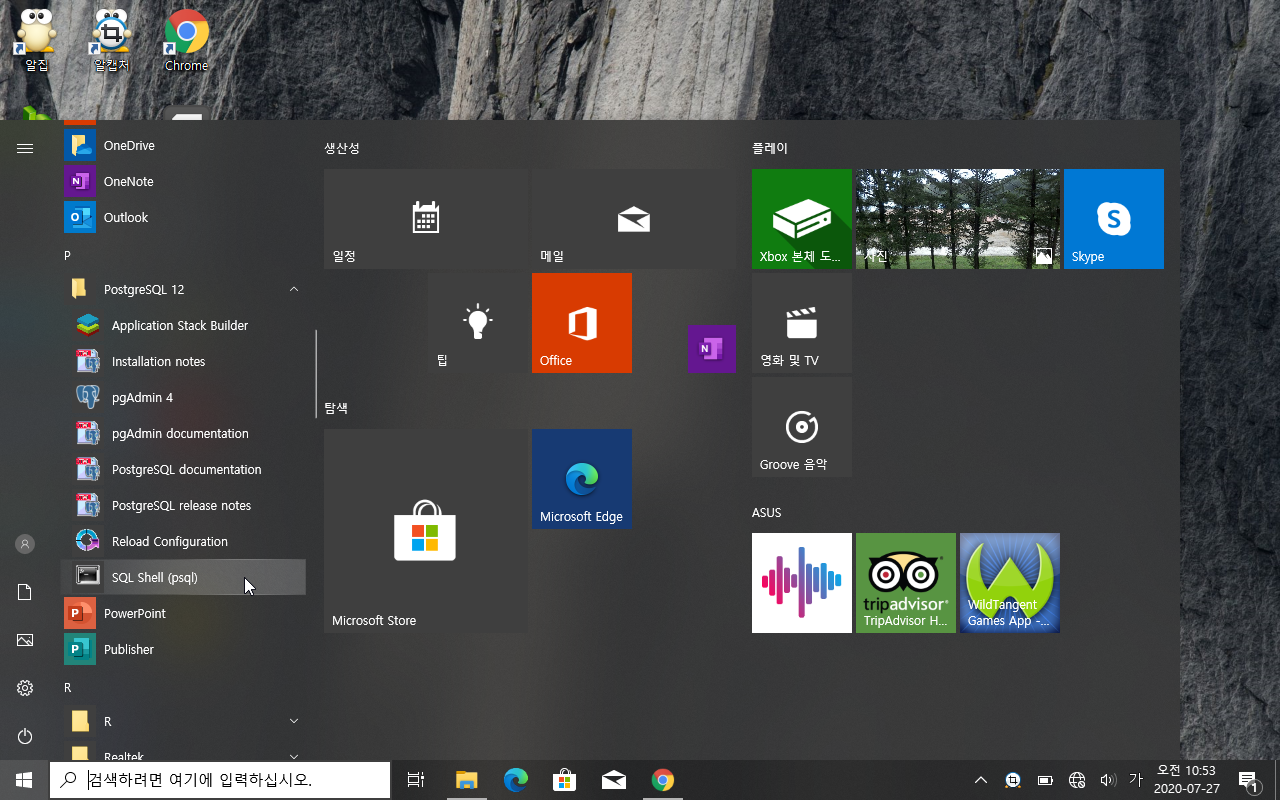Launch Publisher from app list
Screen dimensions: 1280x800
coord(183,649)
